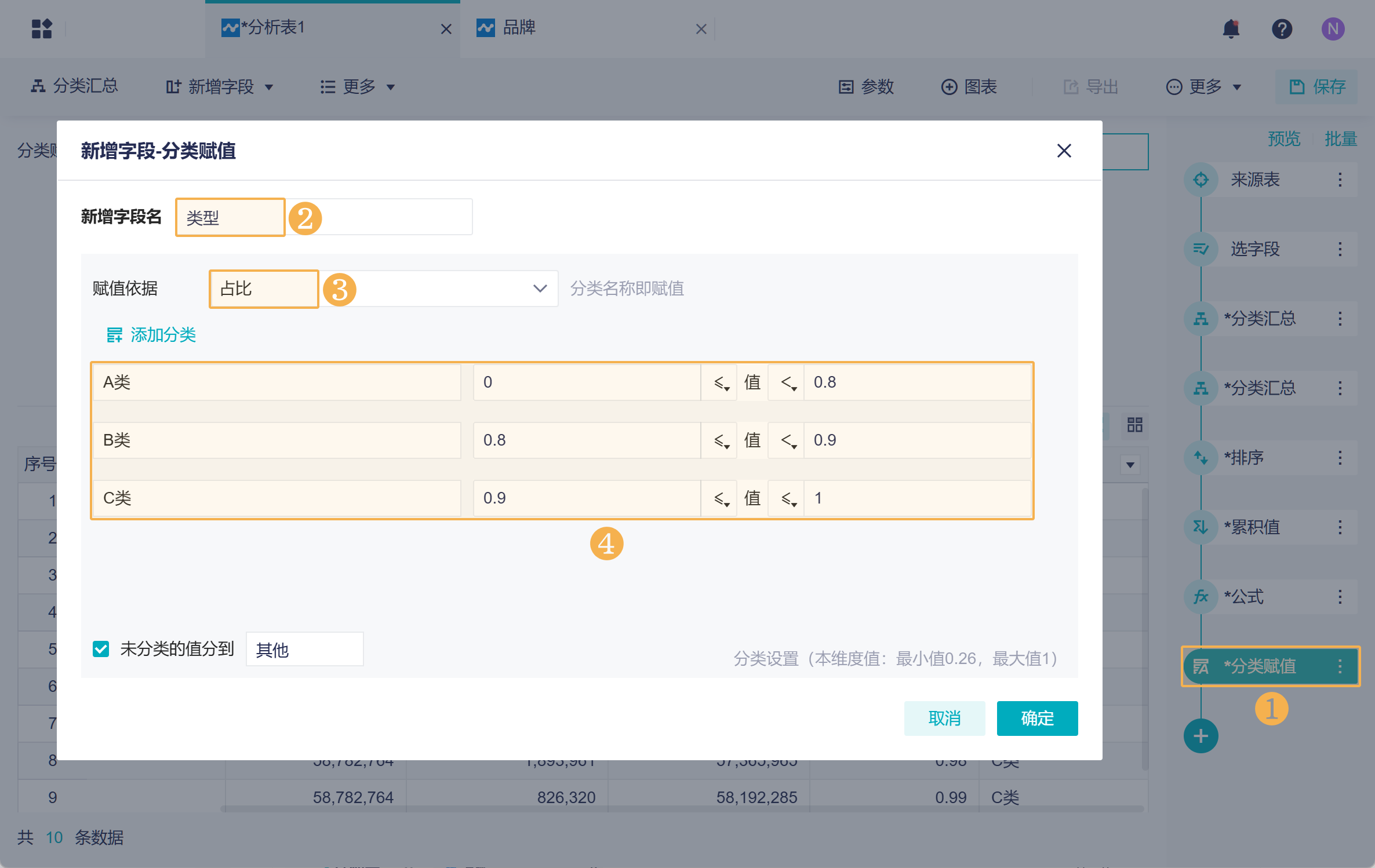Uncheck 未分类的值分到 checkbox

pyautogui.click(x=101, y=649)
